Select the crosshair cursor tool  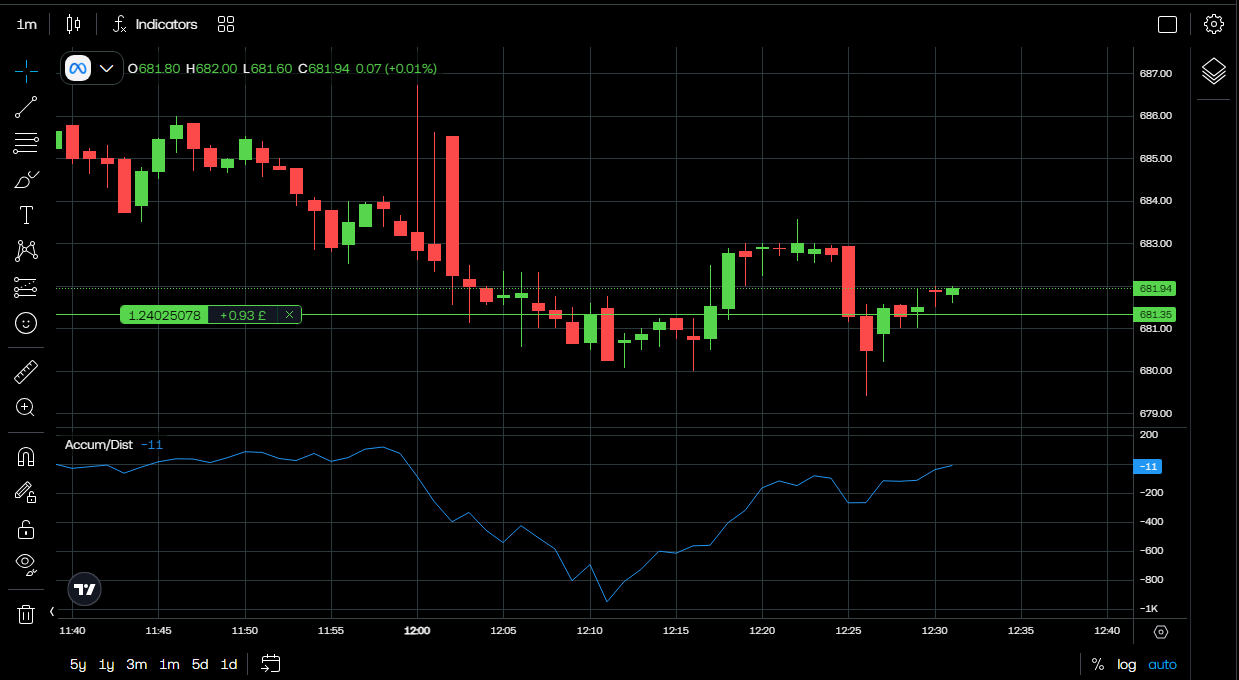coord(26,70)
